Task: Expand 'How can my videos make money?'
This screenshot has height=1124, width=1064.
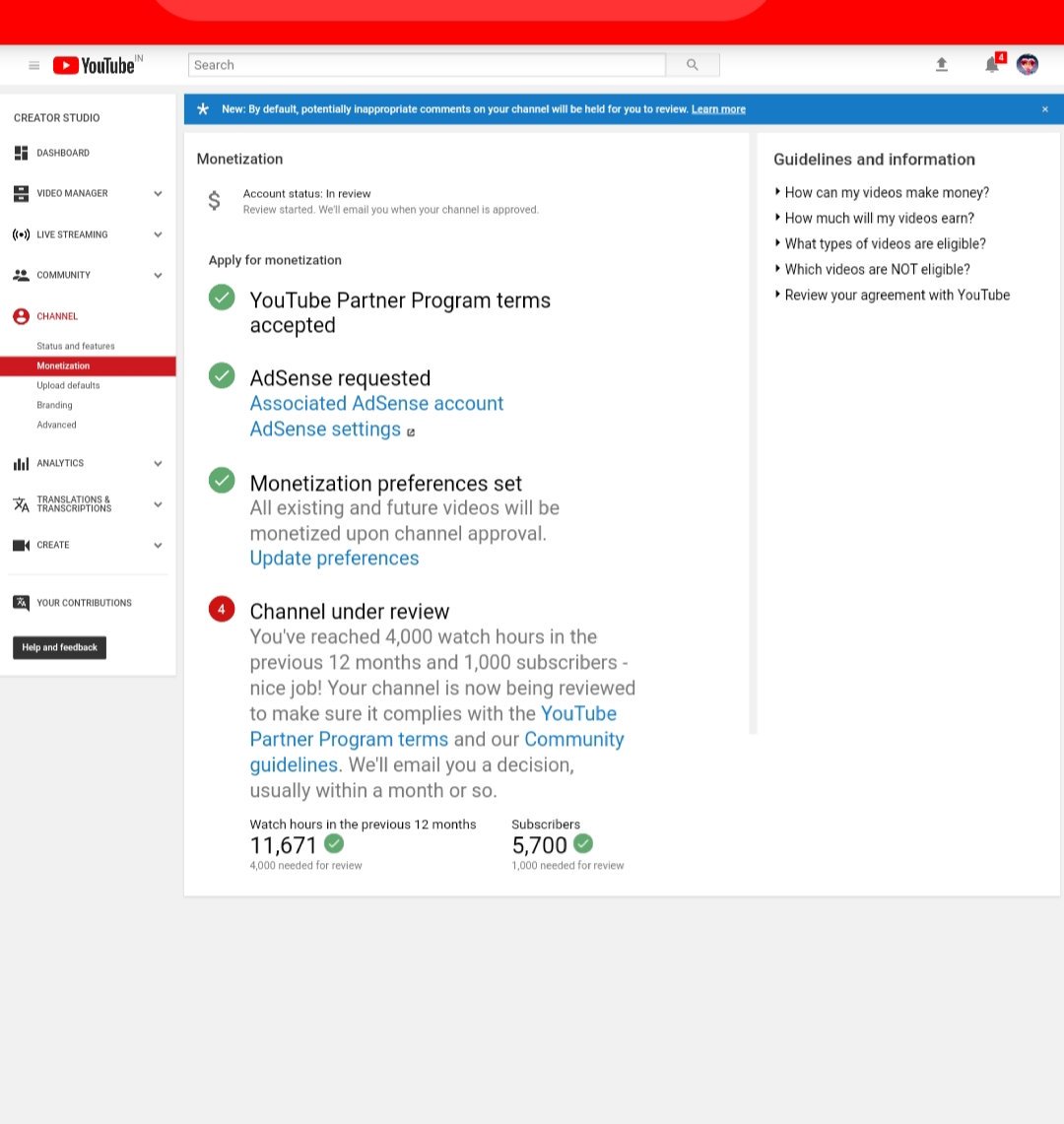Action: click(882, 192)
